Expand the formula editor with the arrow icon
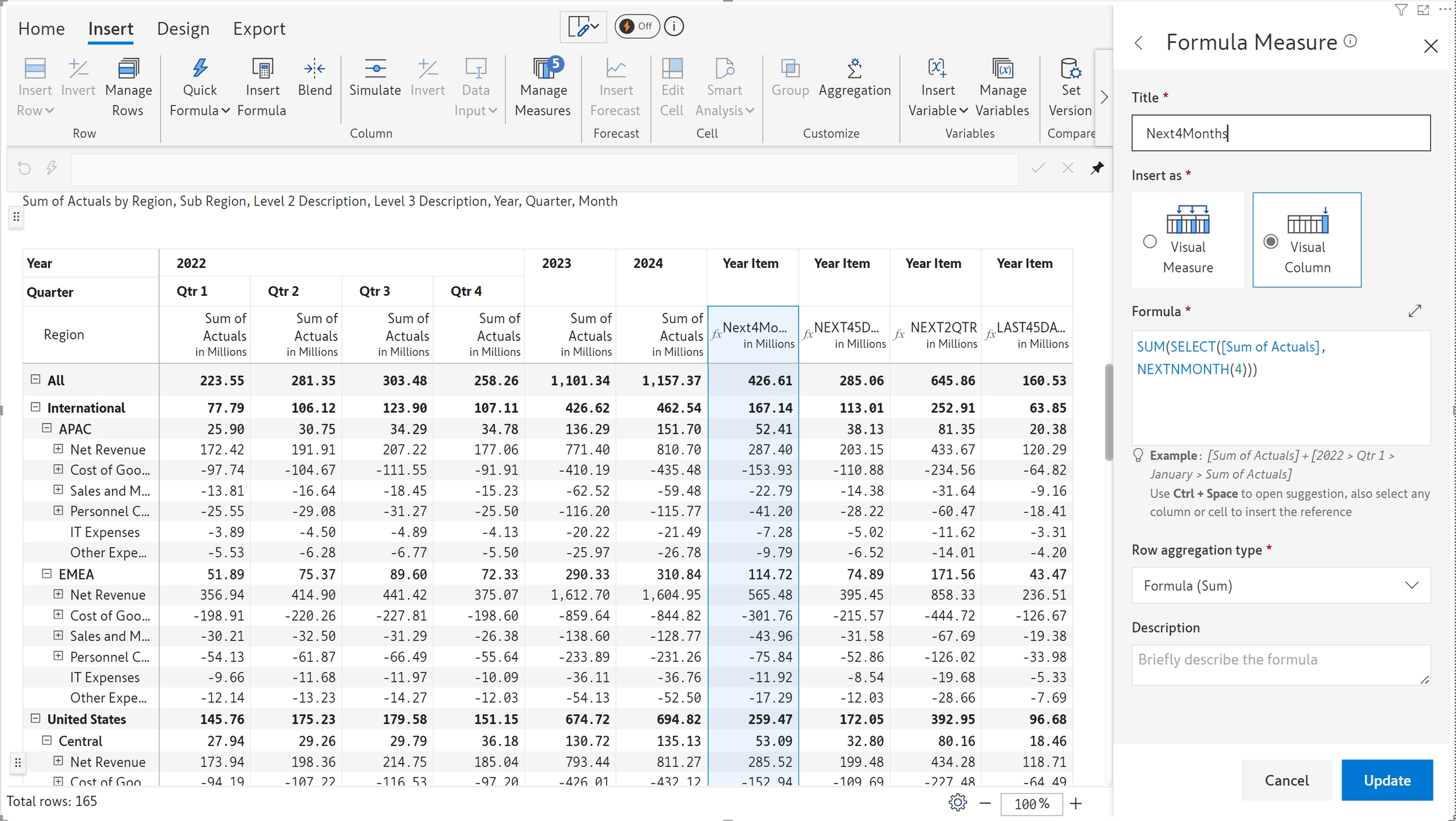This screenshot has height=821, width=1456. click(1415, 311)
